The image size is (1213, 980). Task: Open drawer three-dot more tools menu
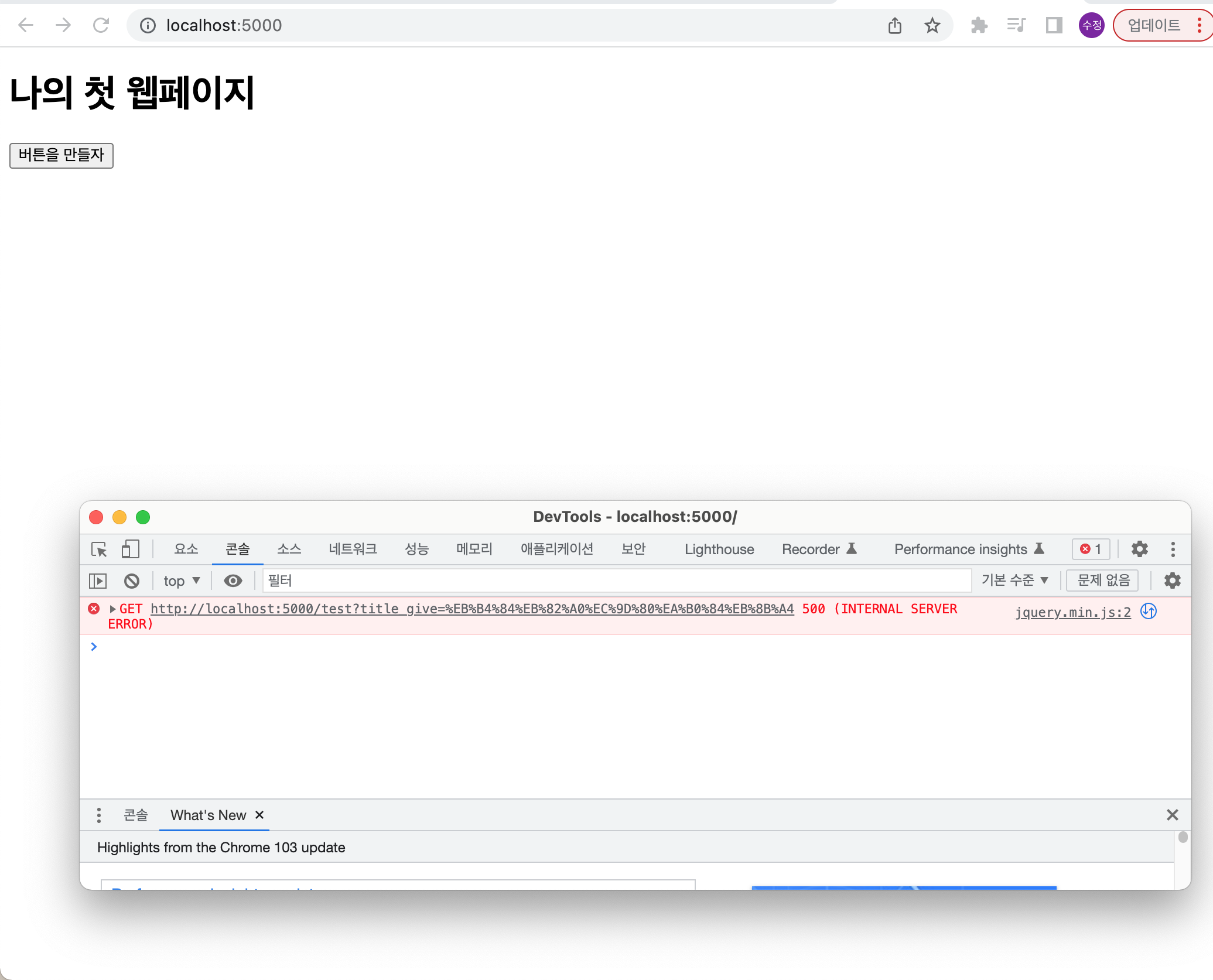click(98, 815)
